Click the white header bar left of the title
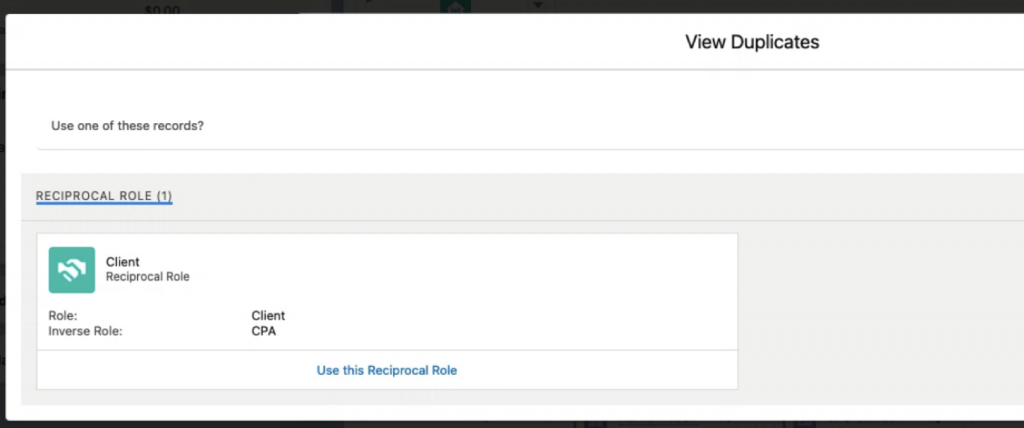This screenshot has width=1024, height=428. click(x=327, y=42)
